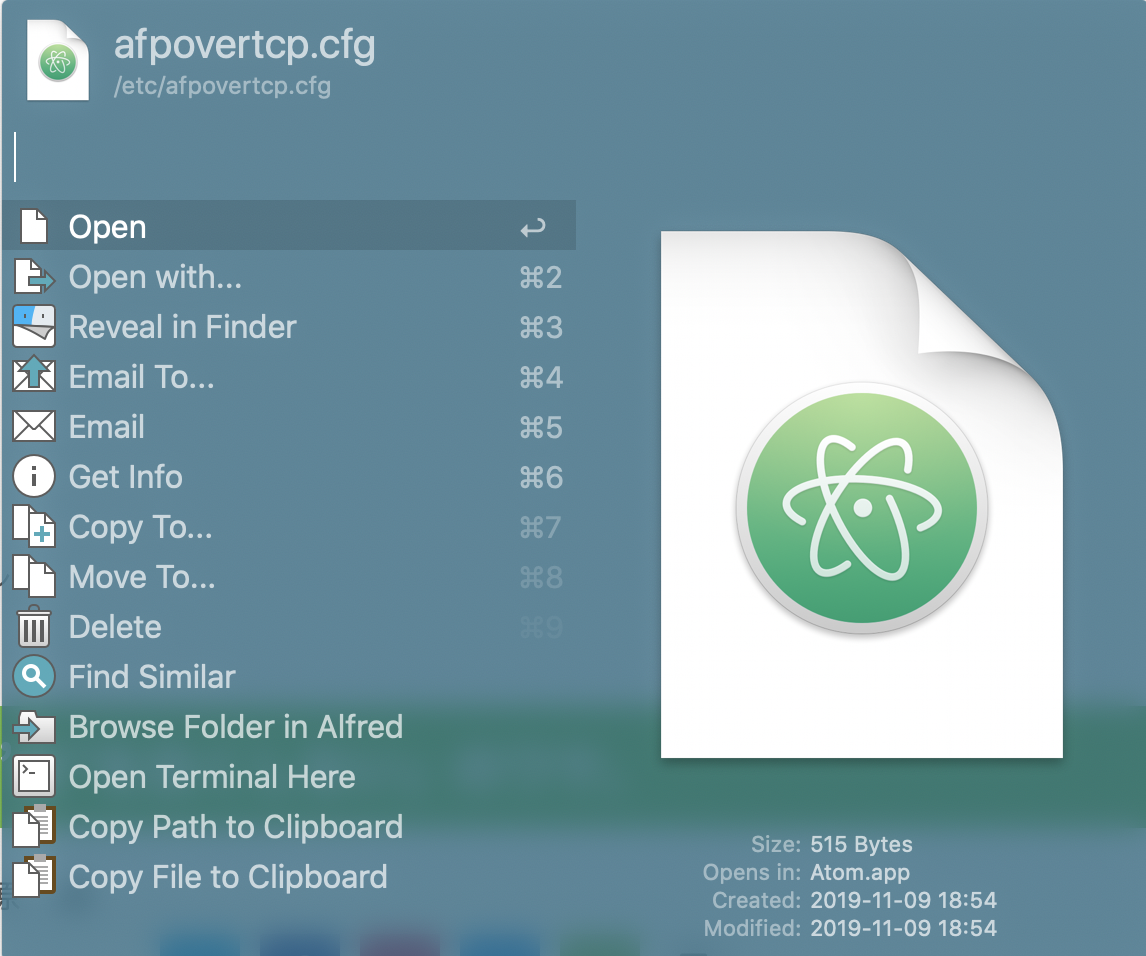Choose Open Terminal Here
The height and width of the screenshot is (956, 1146).
[x=289, y=776]
